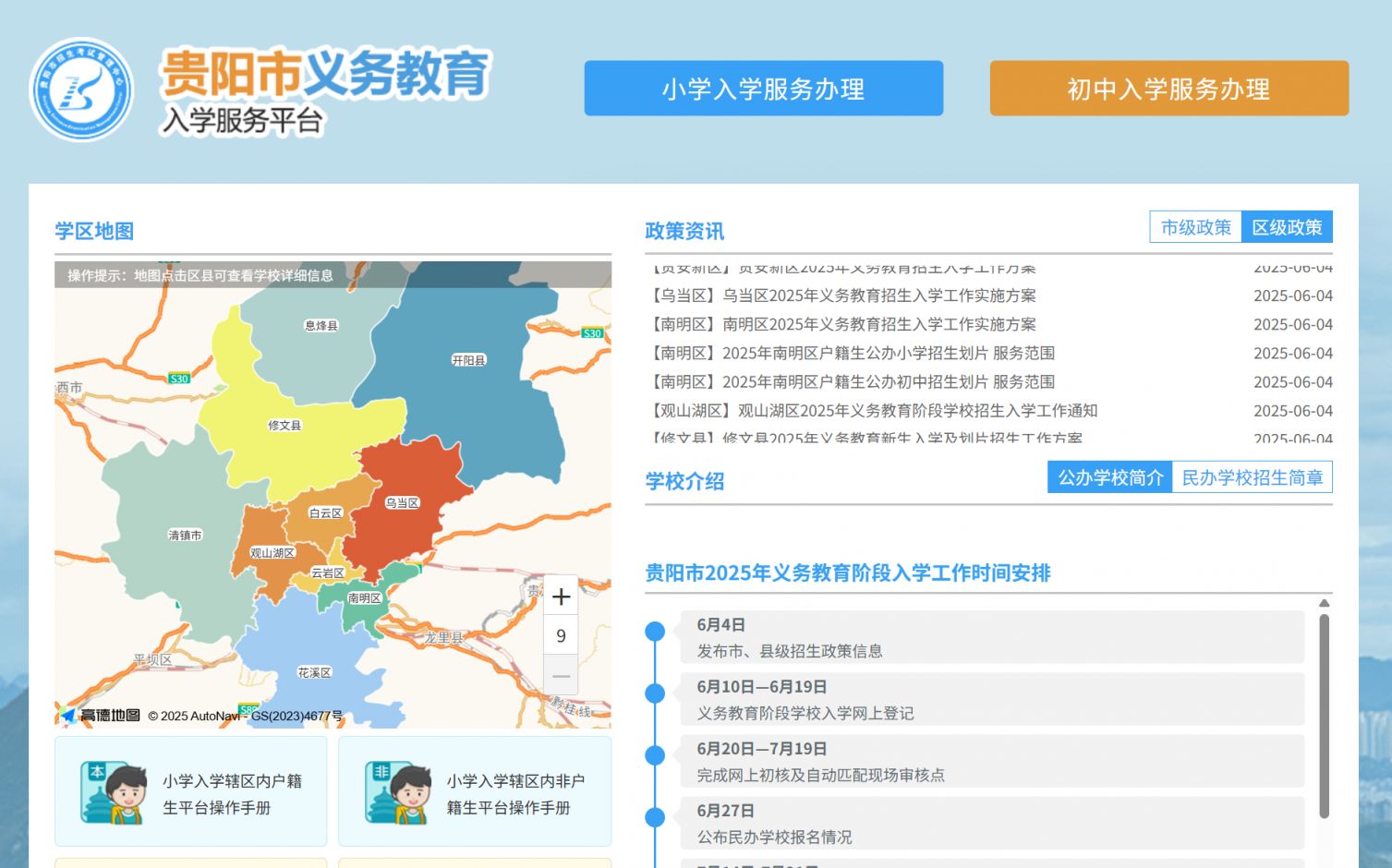This screenshot has height=868, width=1392.
Task: Zoom out the map with minus button
Action: coord(561,676)
